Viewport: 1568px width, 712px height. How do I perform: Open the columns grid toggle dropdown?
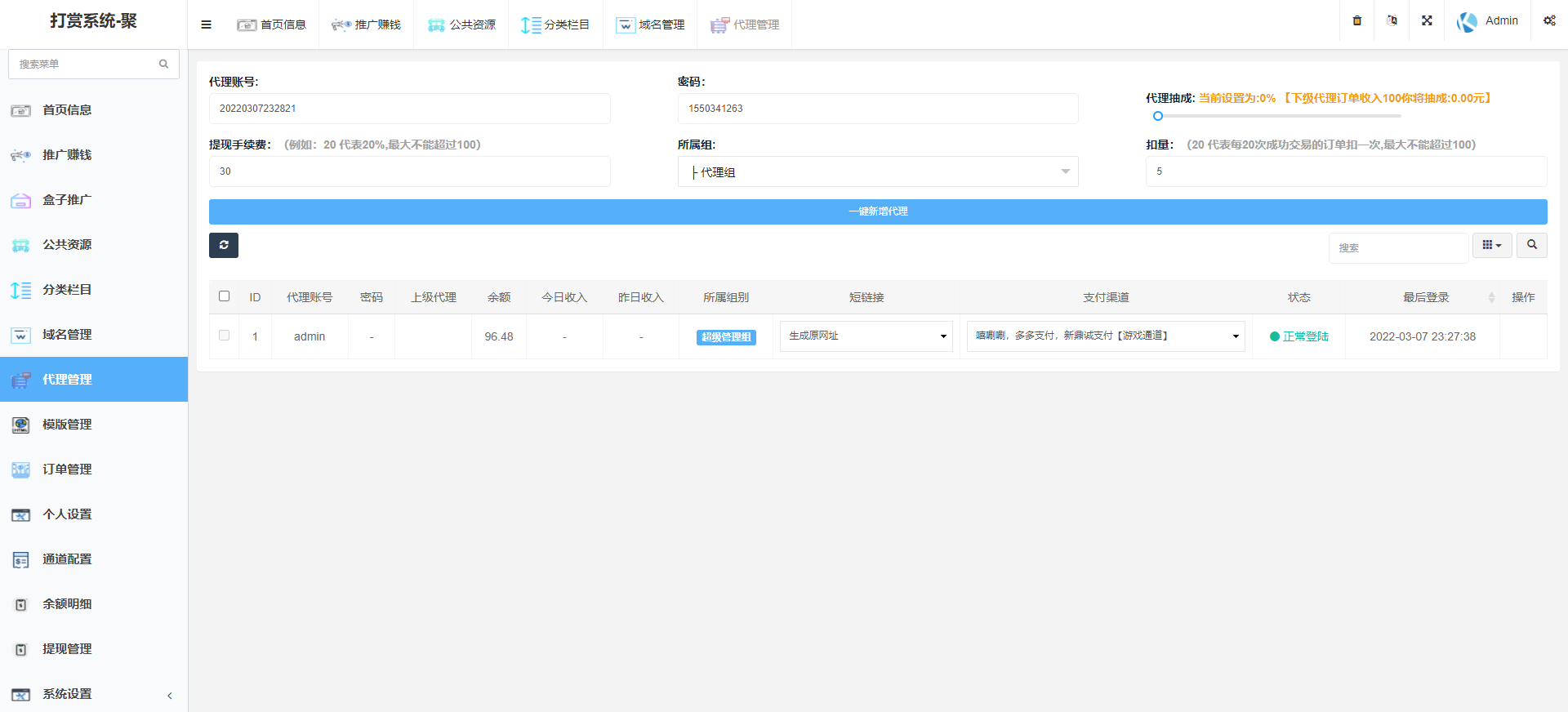1492,245
